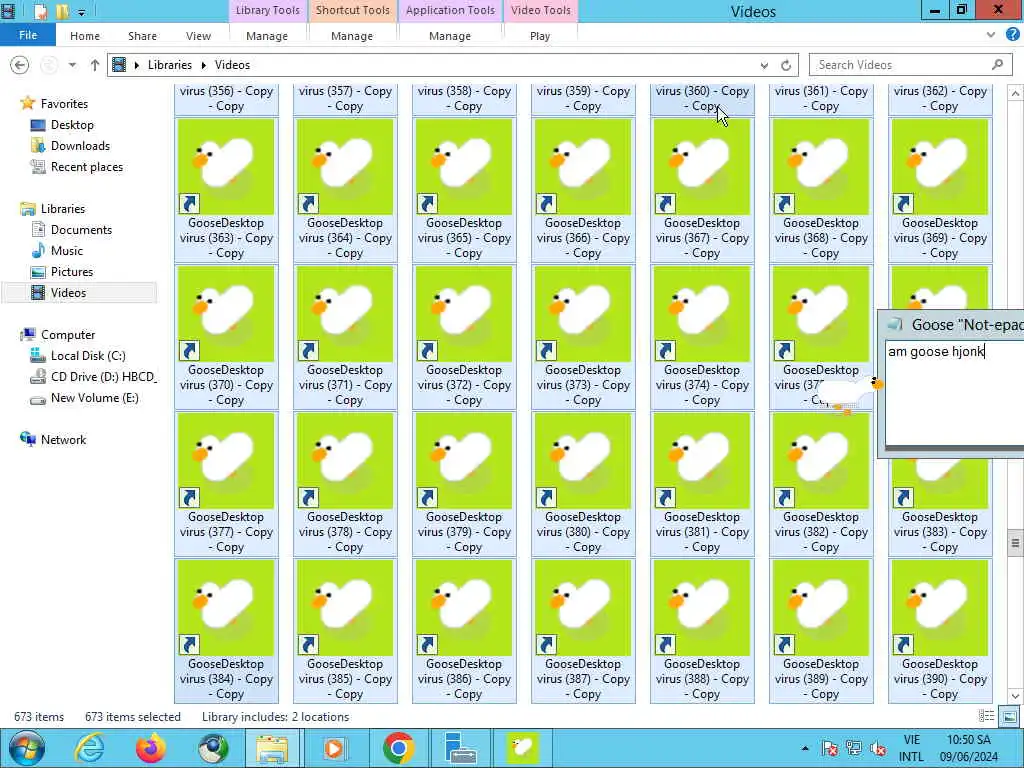Open the media player taskbar icon
The image size is (1024, 768).
tap(334, 748)
